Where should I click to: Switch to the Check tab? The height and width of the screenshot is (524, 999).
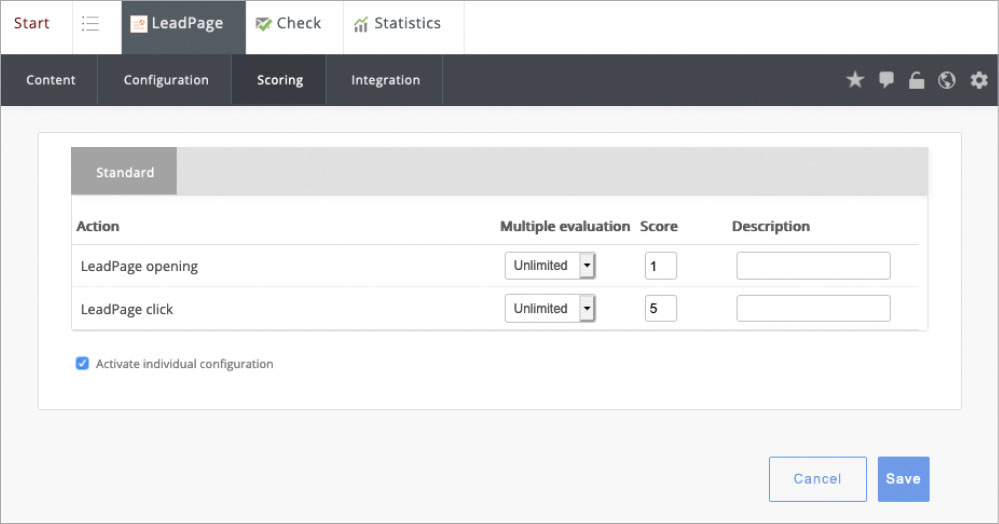coord(288,24)
